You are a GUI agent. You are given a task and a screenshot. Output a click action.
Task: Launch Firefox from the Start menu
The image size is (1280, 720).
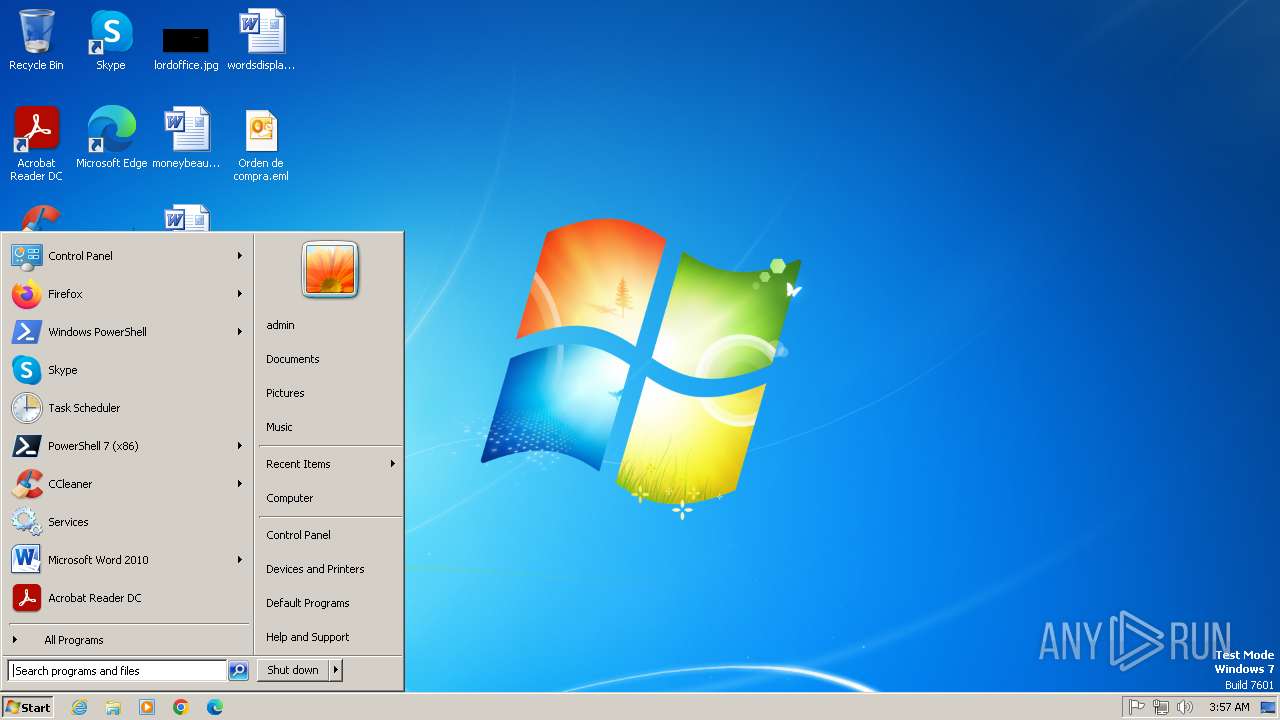coord(128,294)
